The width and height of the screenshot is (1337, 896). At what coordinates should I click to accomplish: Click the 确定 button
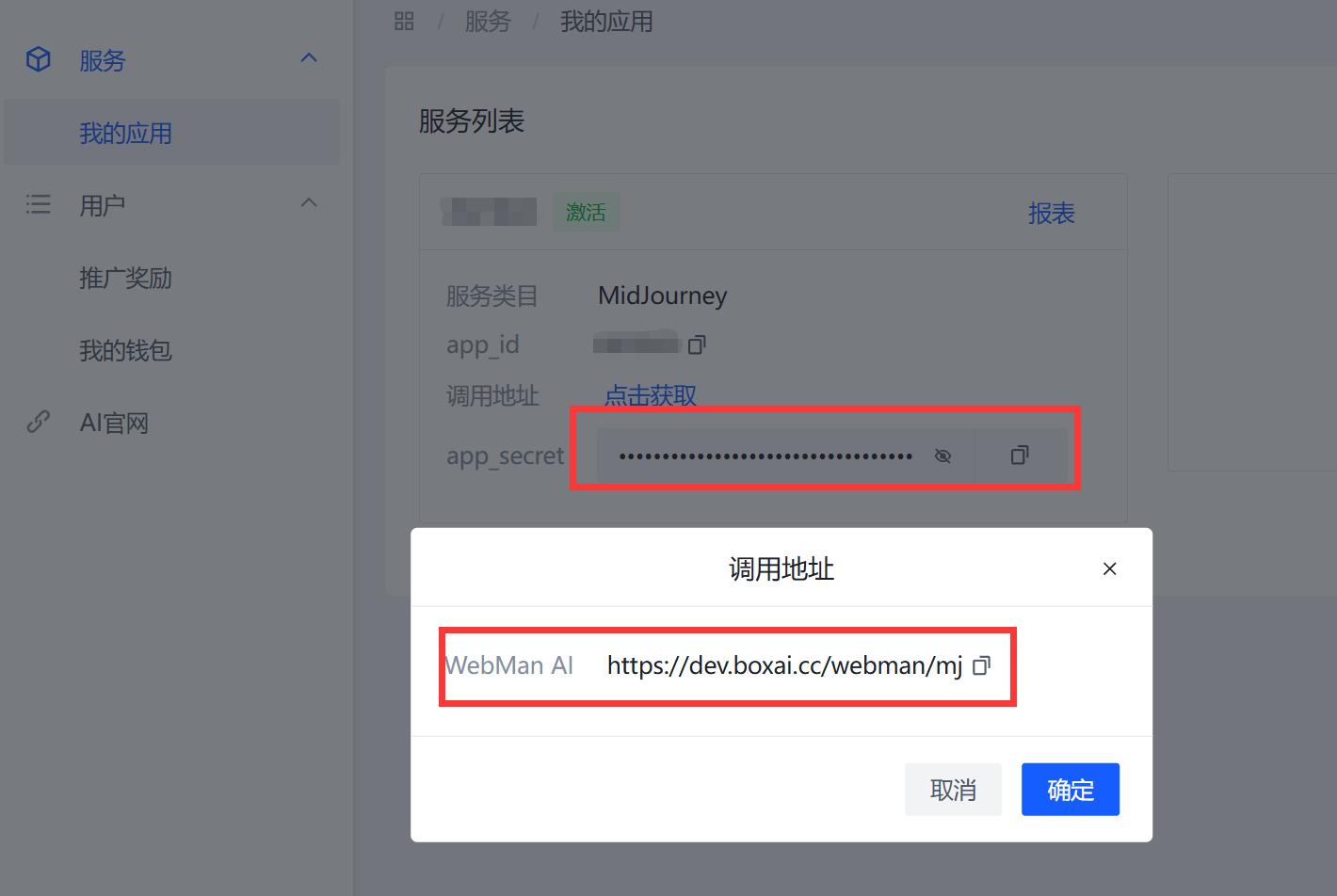tap(1071, 790)
